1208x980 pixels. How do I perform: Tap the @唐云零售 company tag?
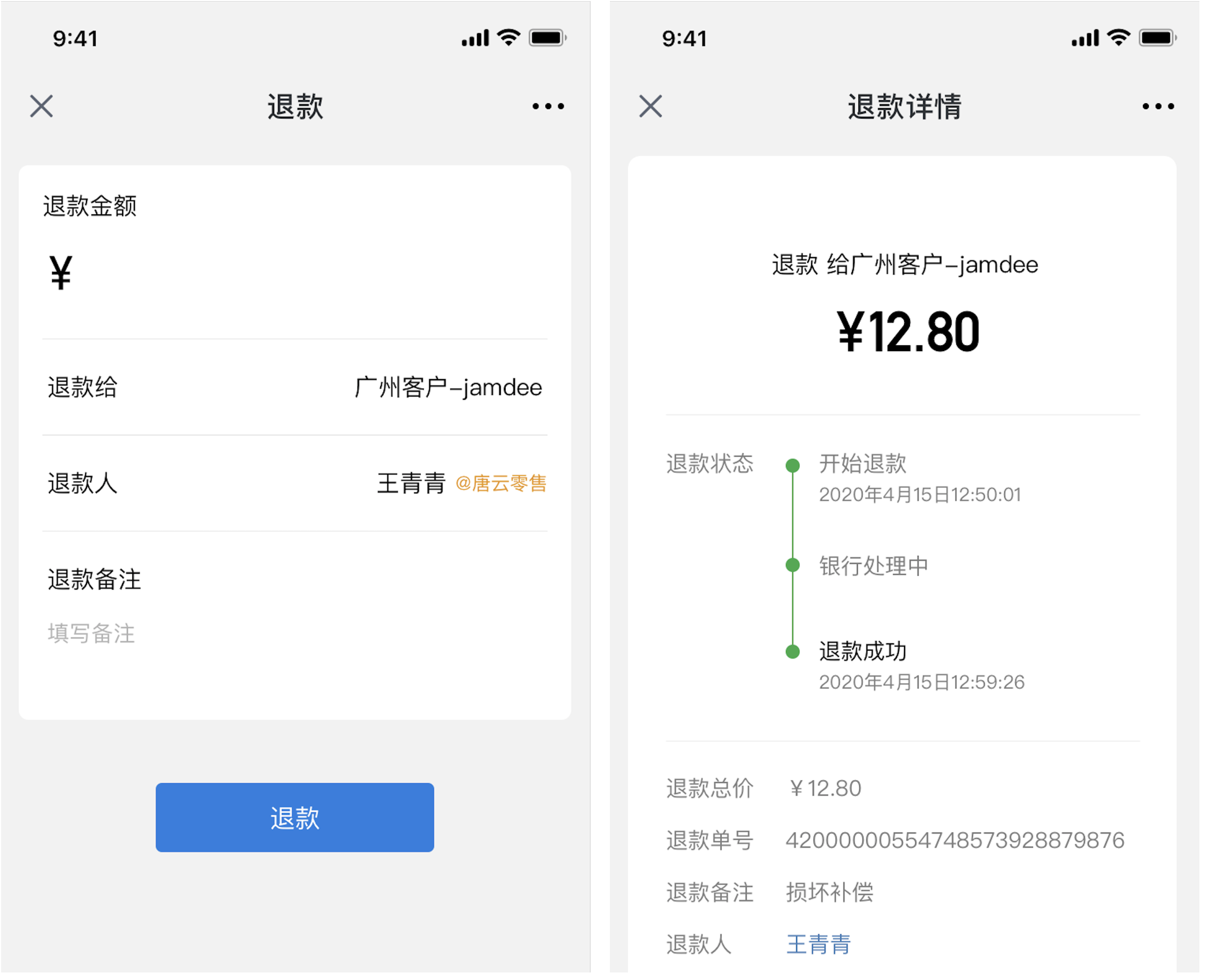click(501, 484)
